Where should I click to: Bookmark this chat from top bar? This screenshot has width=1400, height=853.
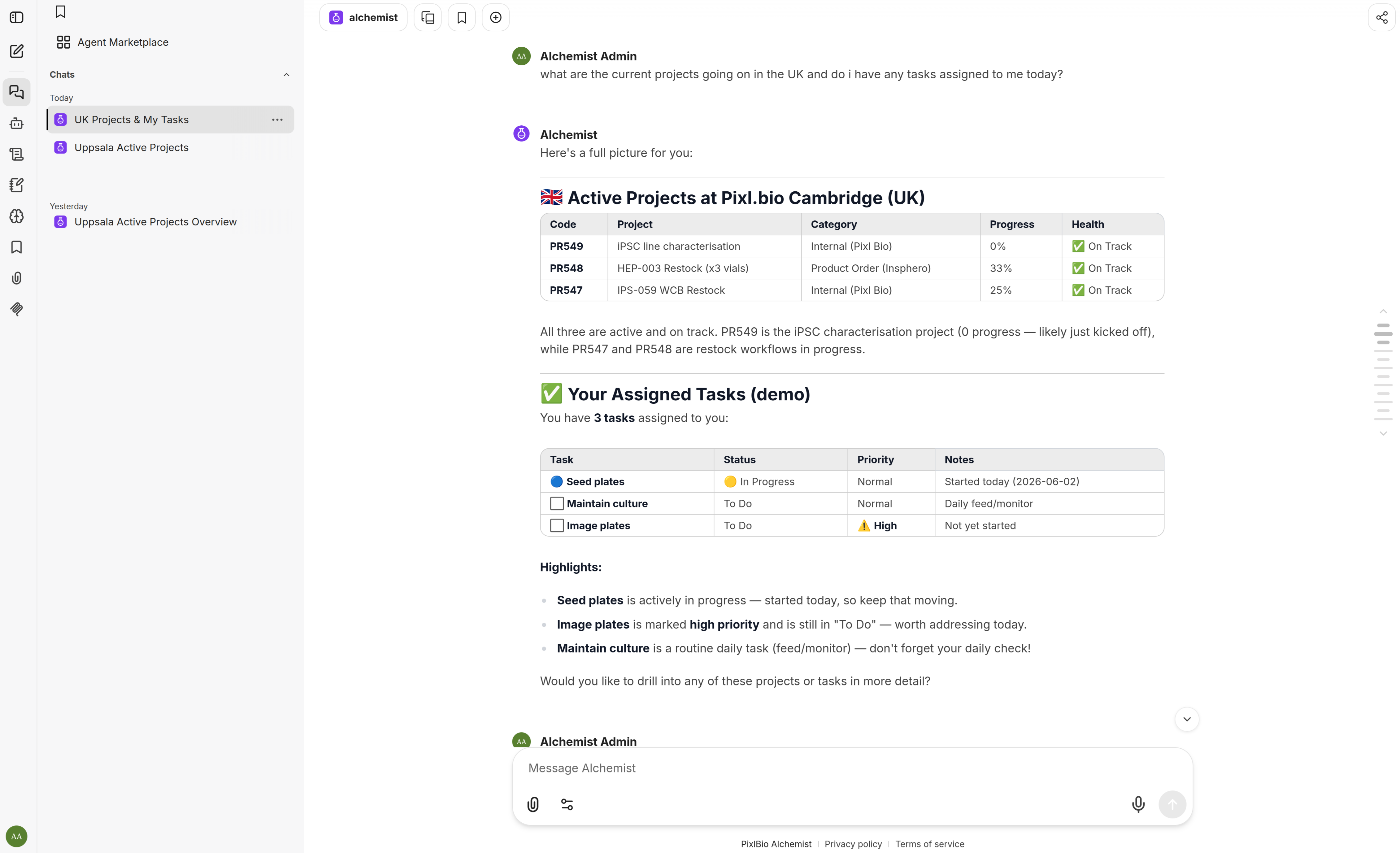462,18
